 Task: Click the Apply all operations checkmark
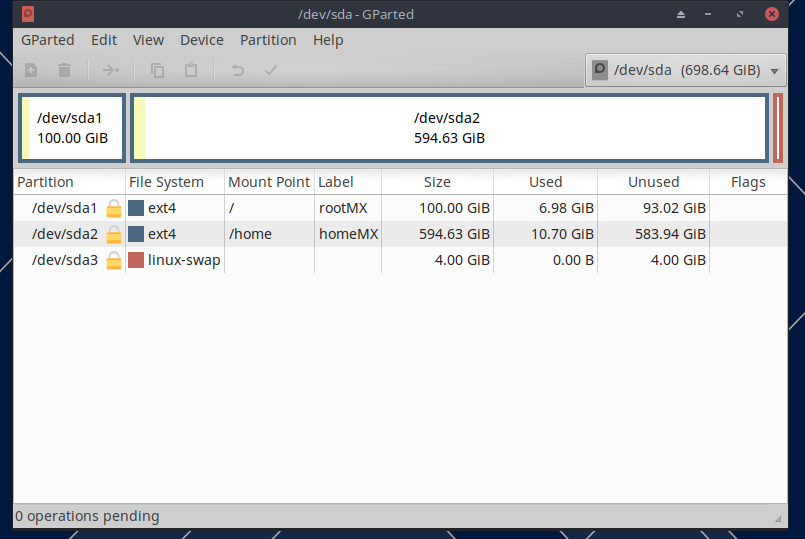click(x=271, y=70)
